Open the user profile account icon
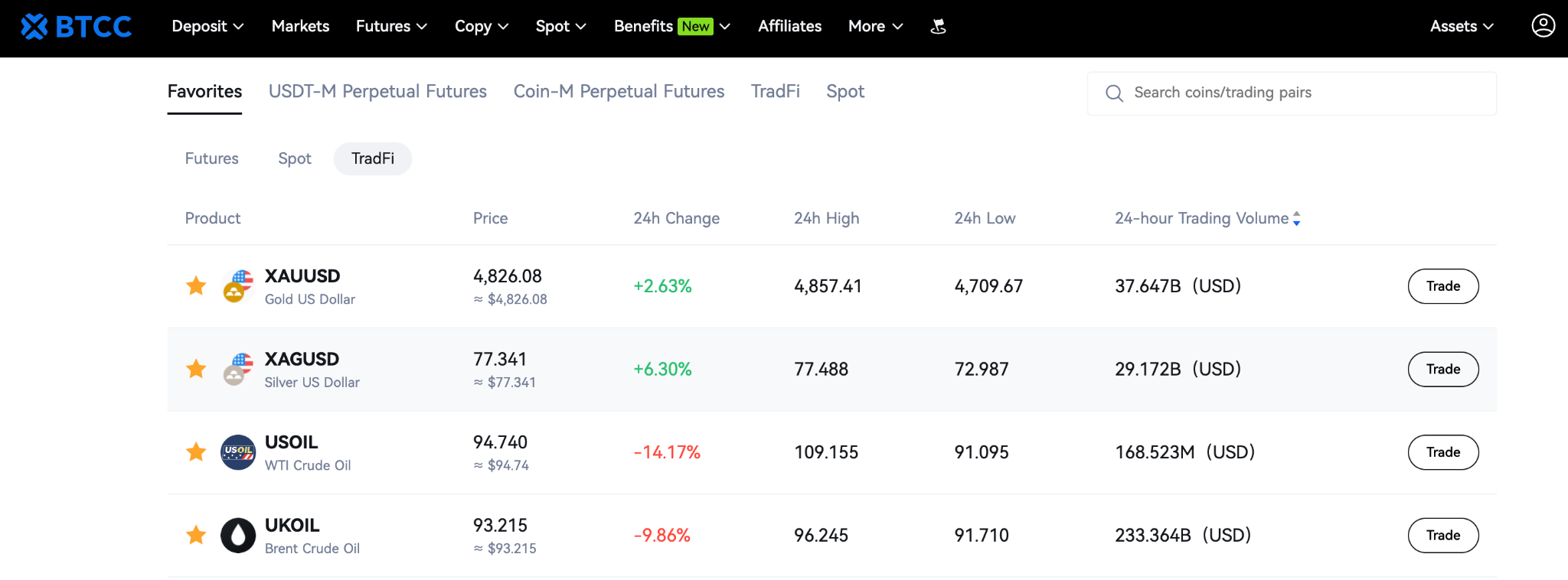1568x580 pixels. (x=1543, y=26)
